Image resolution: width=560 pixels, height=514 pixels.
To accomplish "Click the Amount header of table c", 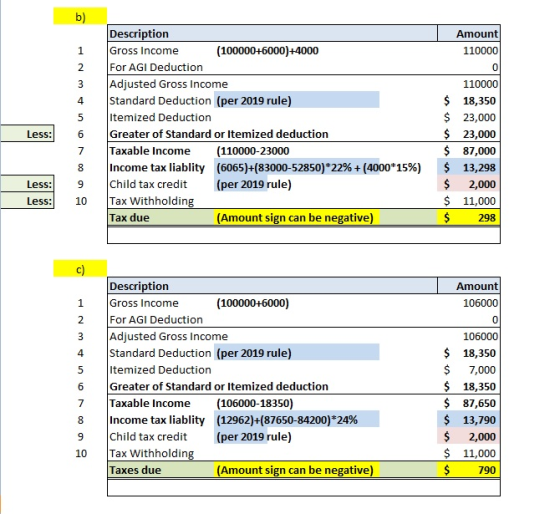I will pyautogui.click(x=477, y=286).
